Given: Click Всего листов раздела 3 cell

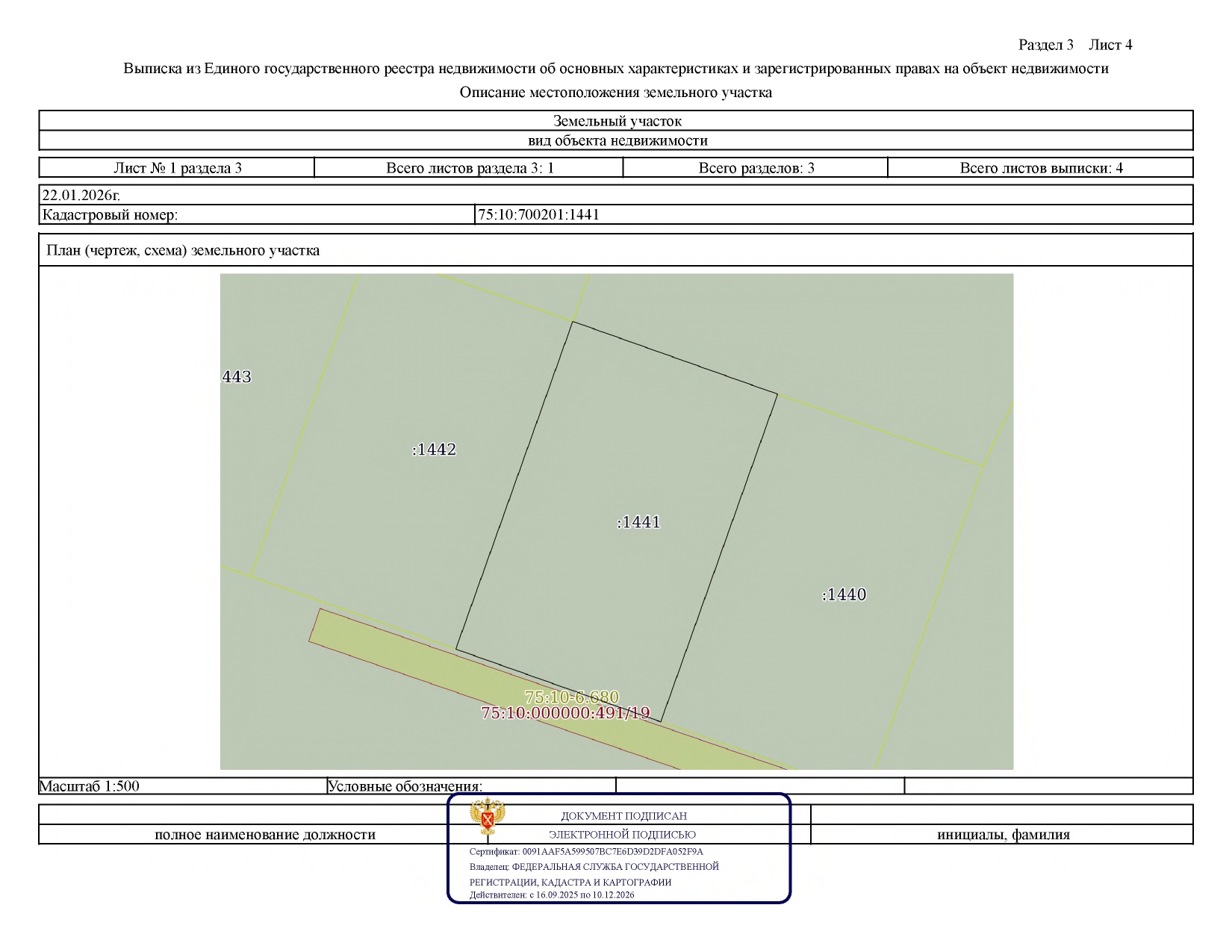Looking at the screenshot, I should pyautogui.click(x=469, y=168).
